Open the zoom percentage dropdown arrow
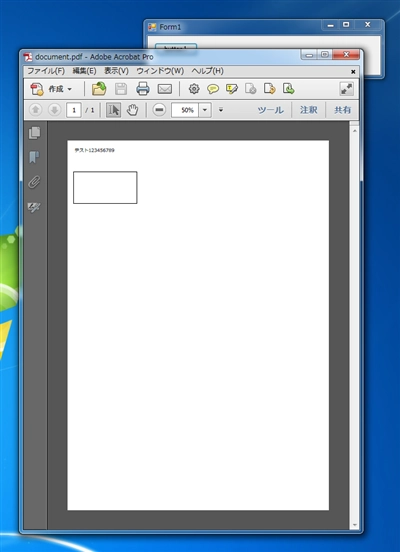Screen dimensions: 400x552 [x=205, y=110]
